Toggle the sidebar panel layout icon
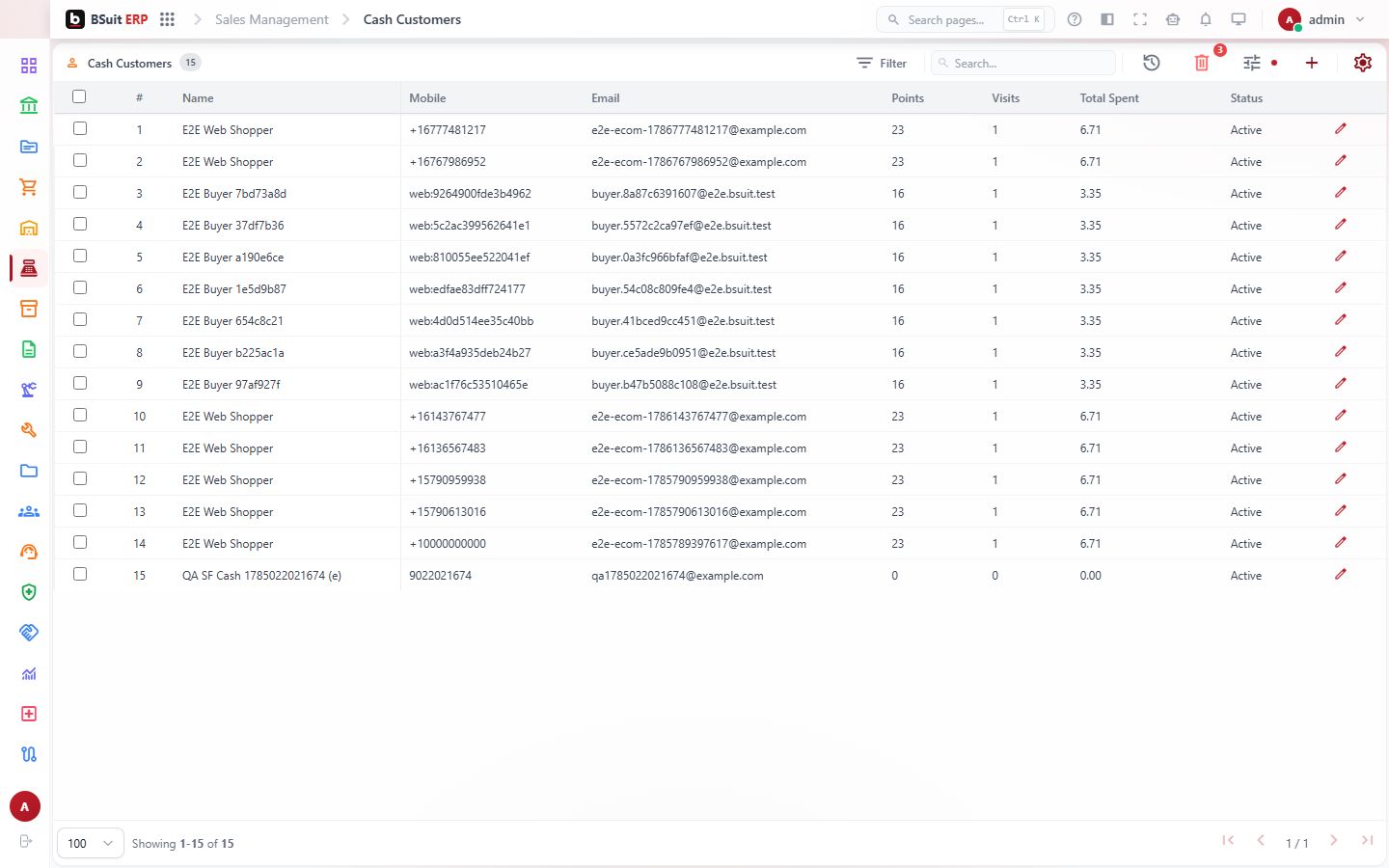This screenshot has width=1389, height=868. (1107, 19)
